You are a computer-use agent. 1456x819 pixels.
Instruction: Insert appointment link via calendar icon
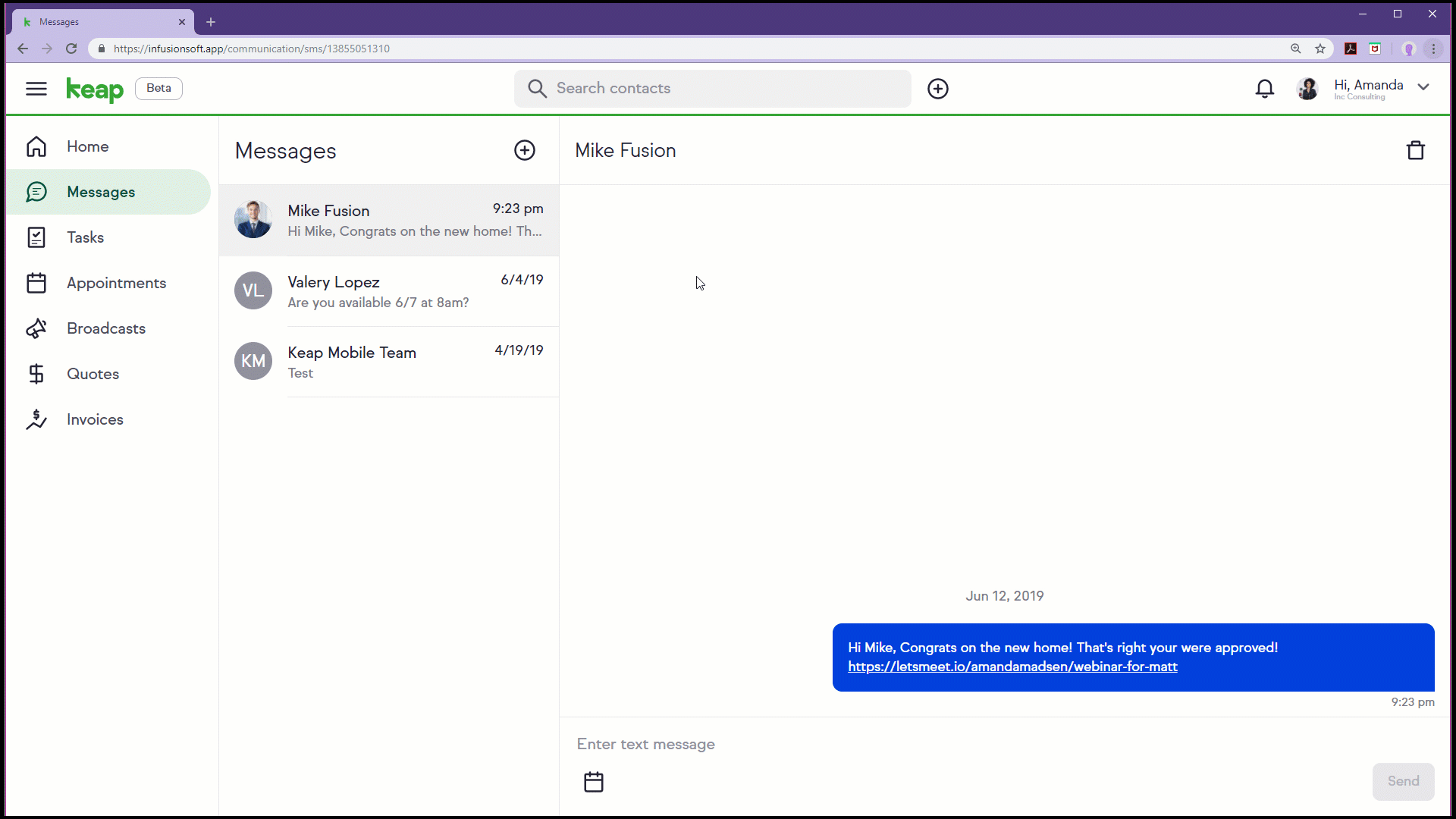click(593, 782)
